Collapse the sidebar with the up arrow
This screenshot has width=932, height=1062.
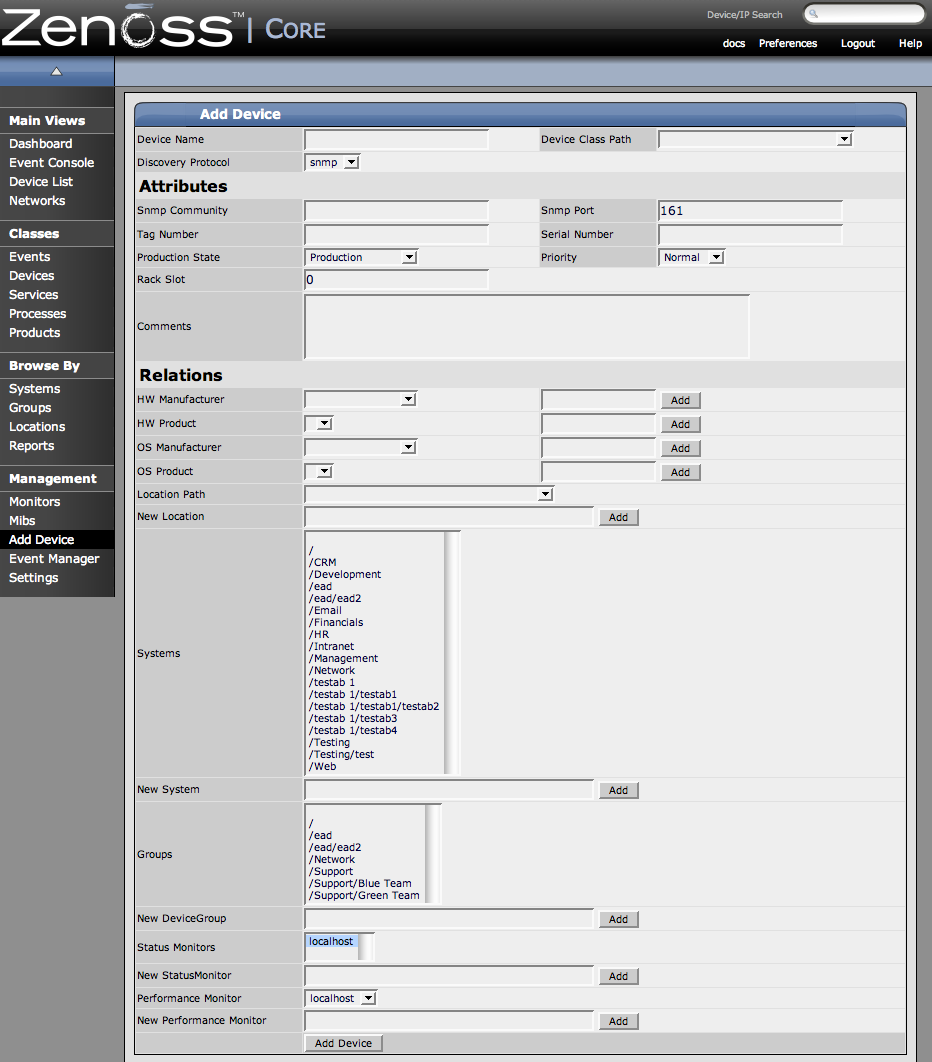click(x=57, y=71)
